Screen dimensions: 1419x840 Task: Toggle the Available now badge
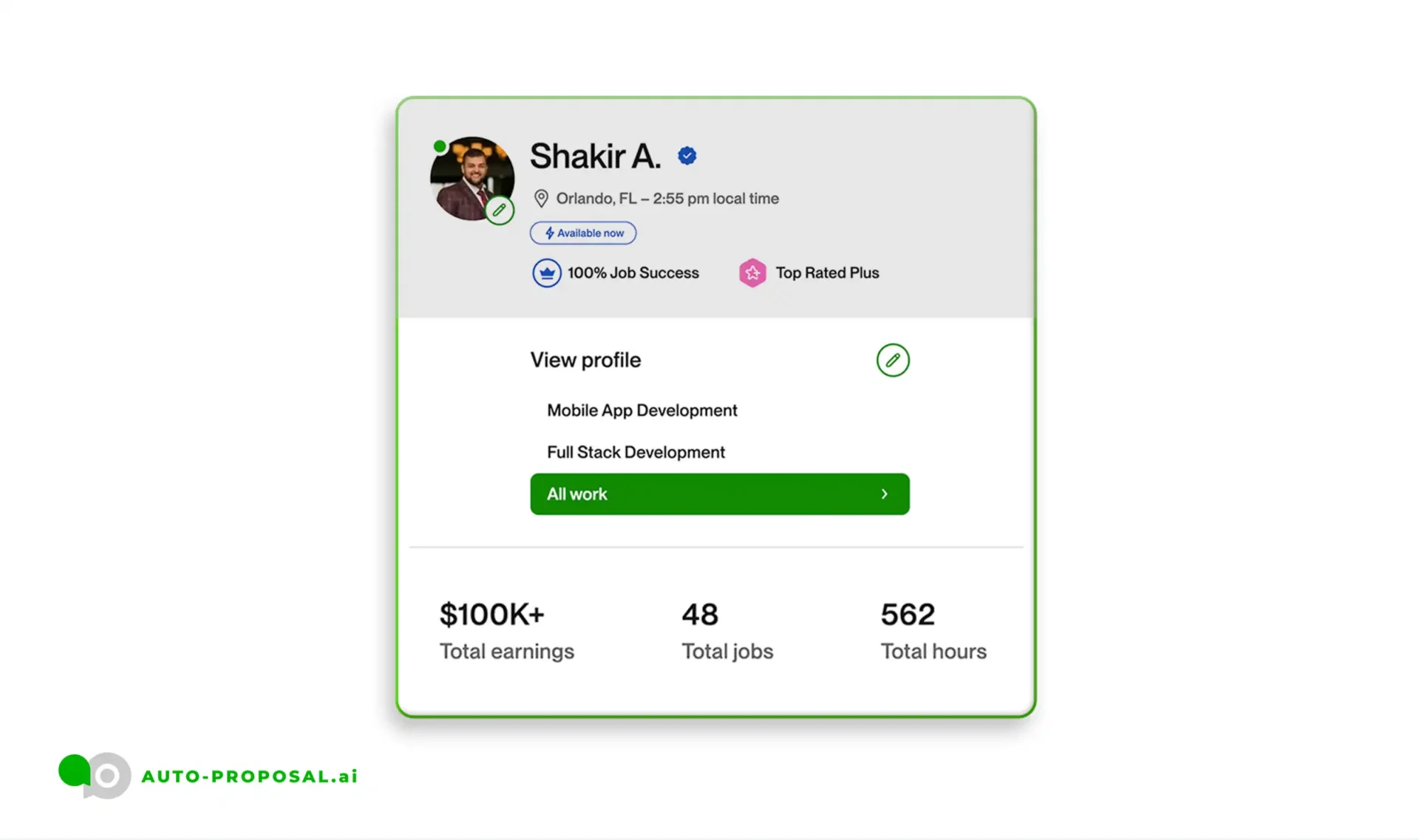pos(583,233)
